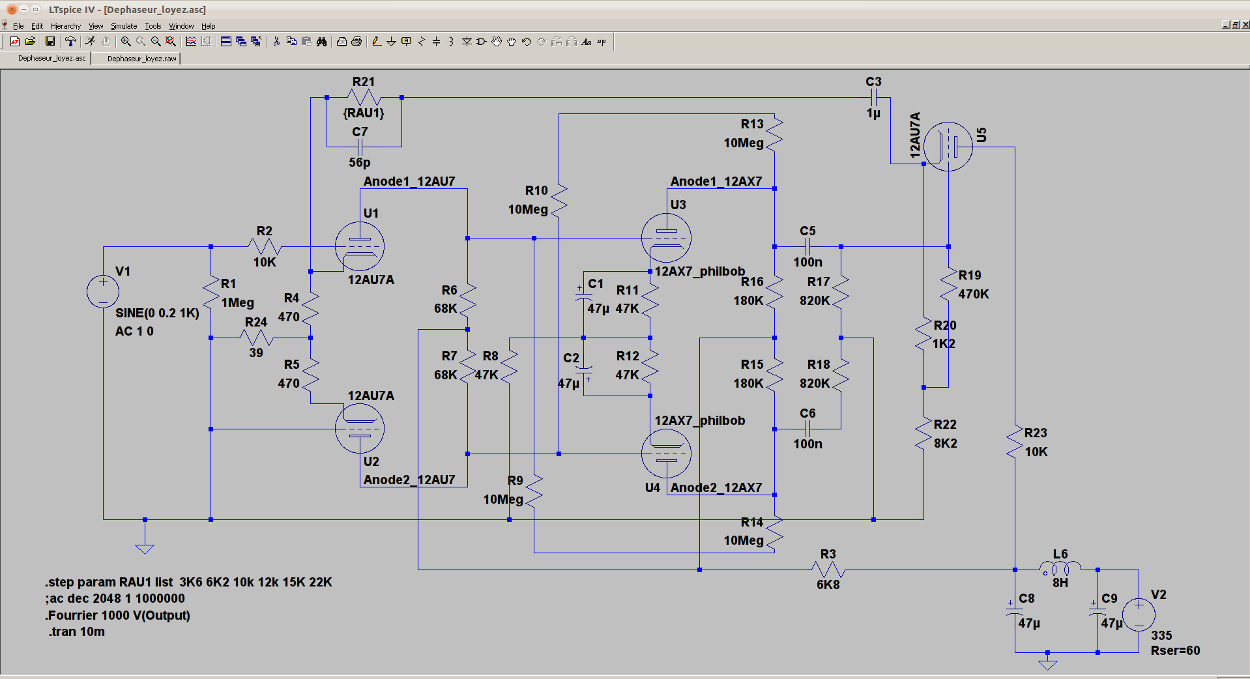Open the Window menu
Viewport: 1250px width, 679px height.
(181, 25)
